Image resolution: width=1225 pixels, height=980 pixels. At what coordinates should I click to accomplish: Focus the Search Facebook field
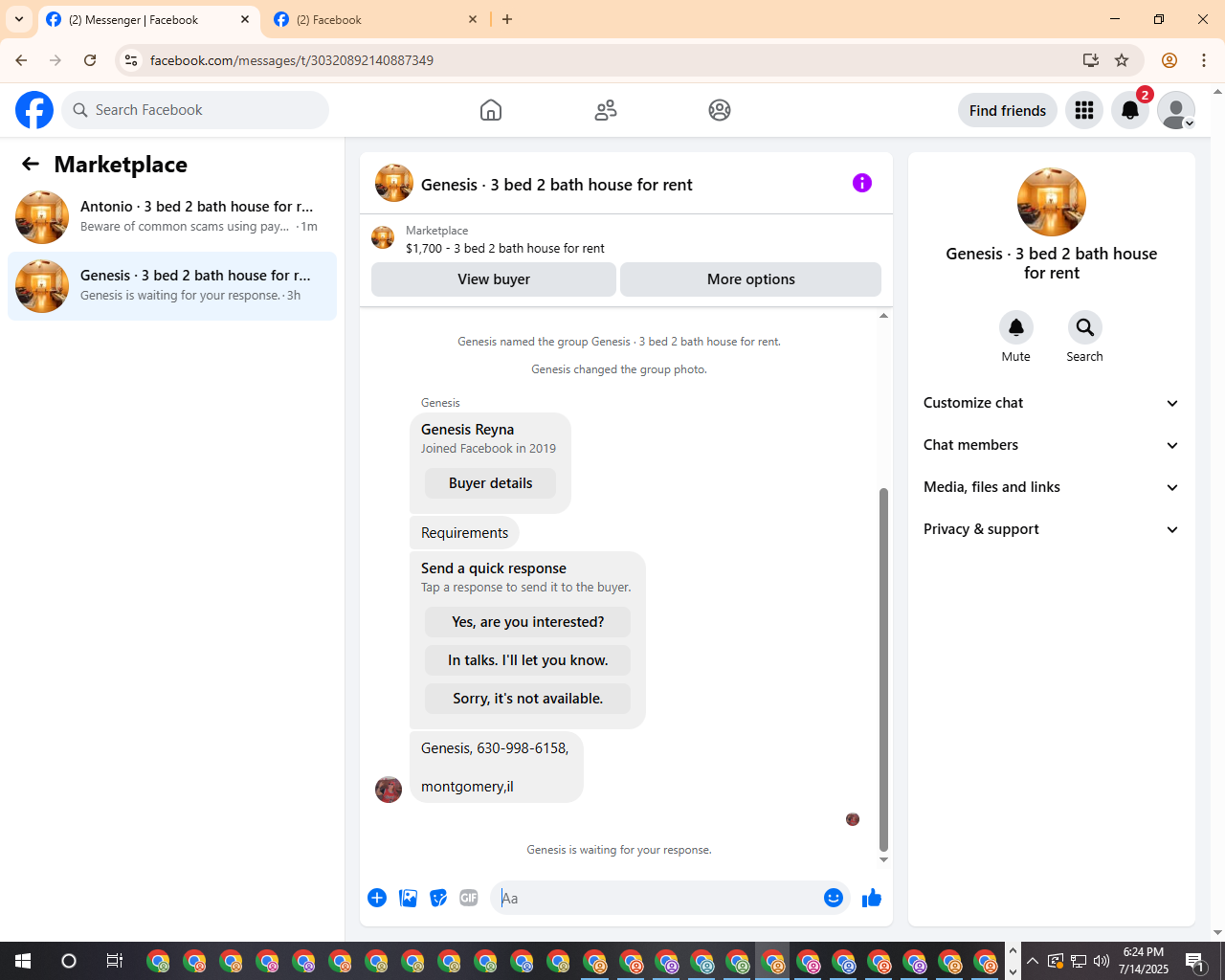tap(195, 110)
